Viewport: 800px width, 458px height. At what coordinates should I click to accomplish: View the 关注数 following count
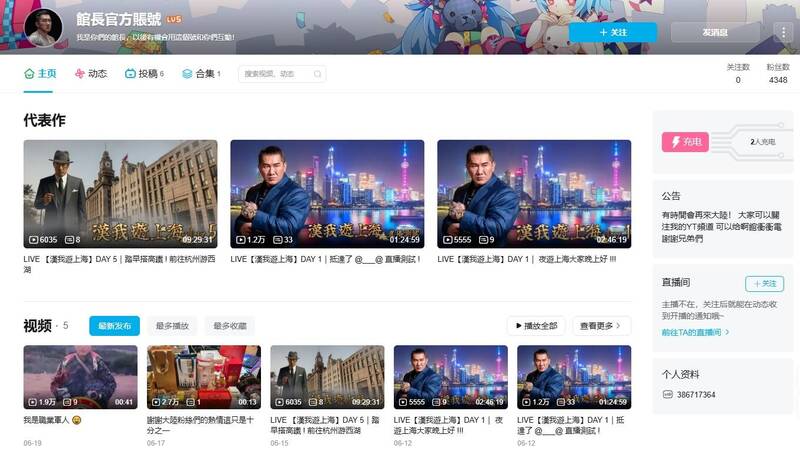pyautogui.click(x=738, y=73)
